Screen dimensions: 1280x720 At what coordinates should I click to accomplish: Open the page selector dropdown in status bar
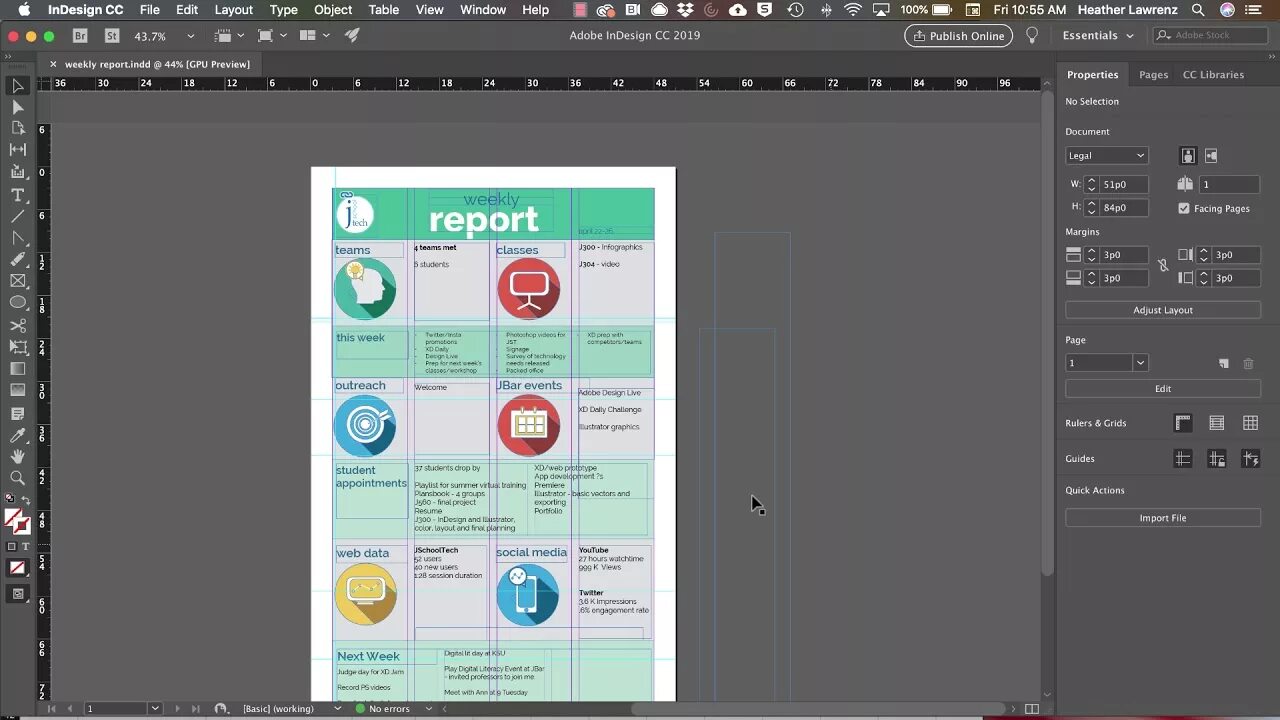(155, 709)
